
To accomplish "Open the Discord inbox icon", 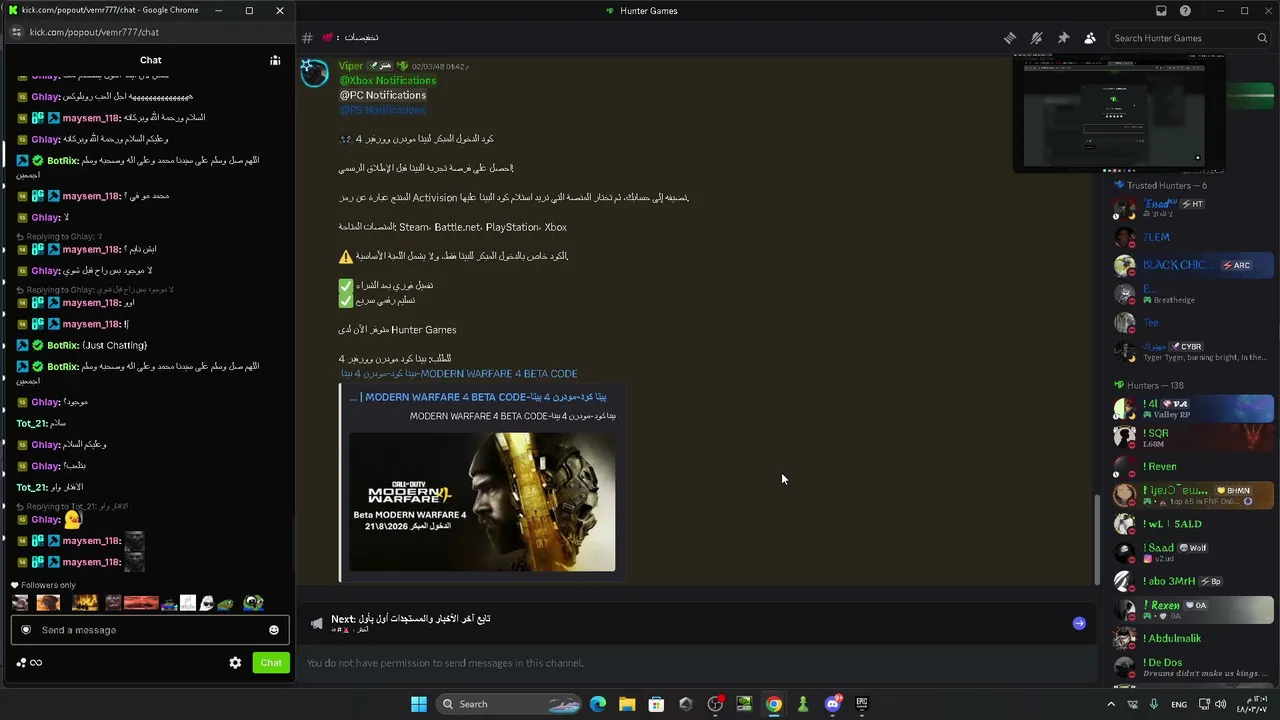I will point(1161,11).
